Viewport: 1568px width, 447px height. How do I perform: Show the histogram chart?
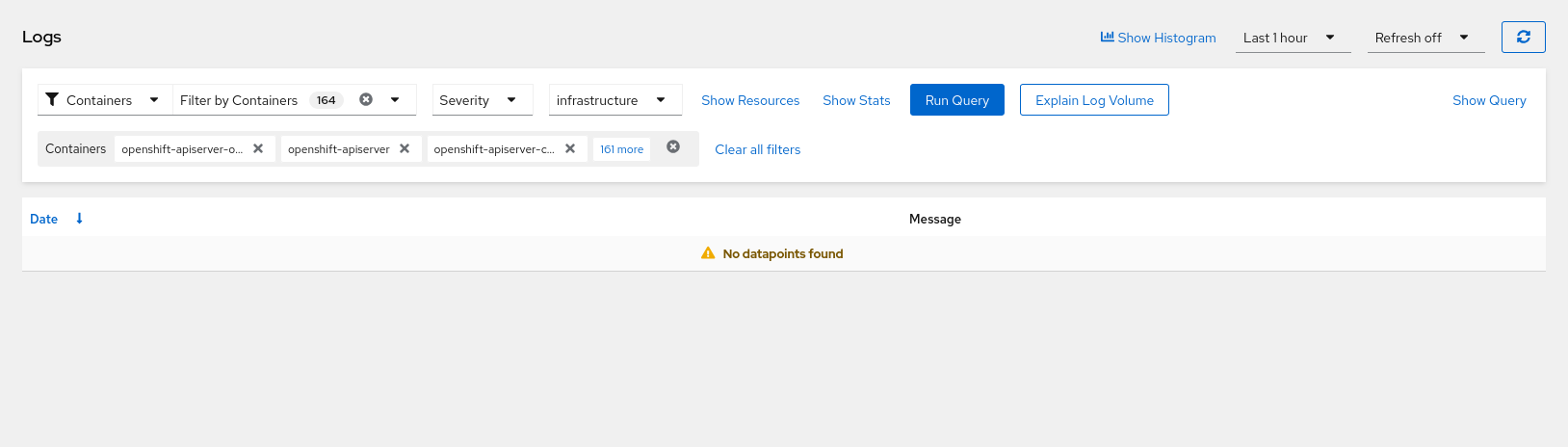(1158, 38)
